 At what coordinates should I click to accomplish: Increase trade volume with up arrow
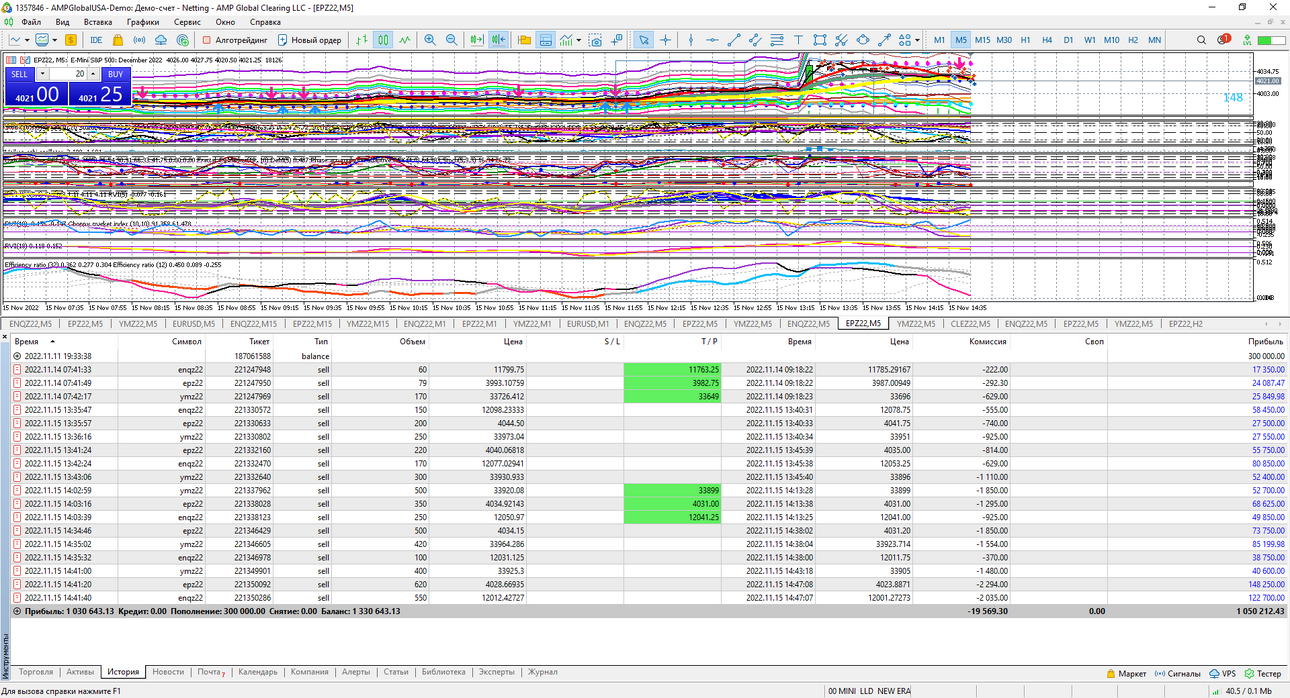point(93,74)
